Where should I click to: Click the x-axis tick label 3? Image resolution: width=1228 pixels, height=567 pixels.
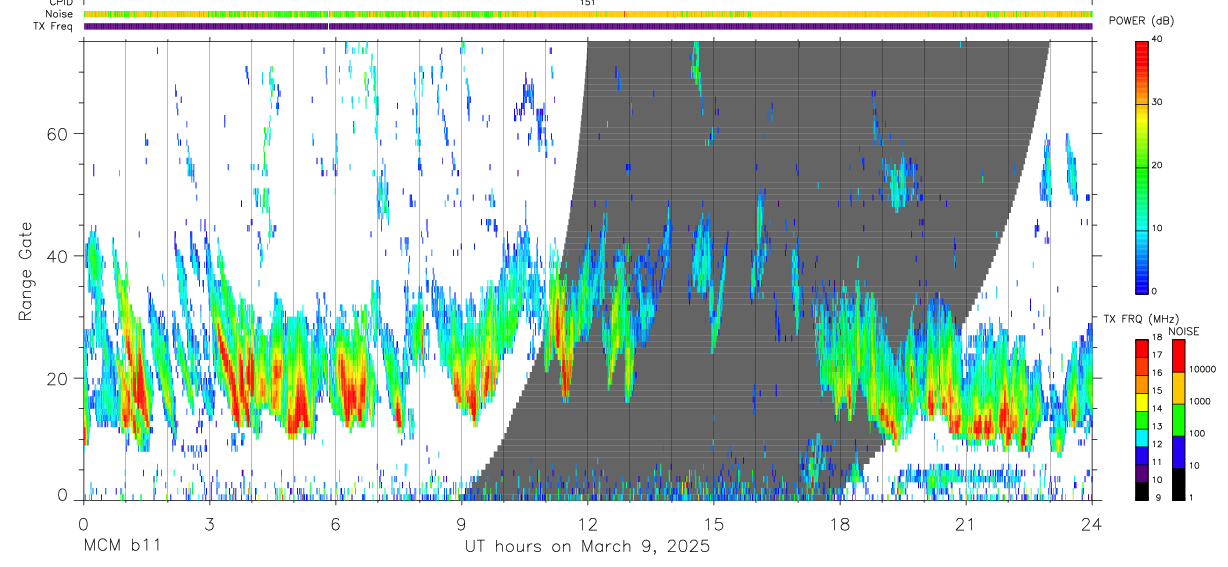[x=209, y=523]
